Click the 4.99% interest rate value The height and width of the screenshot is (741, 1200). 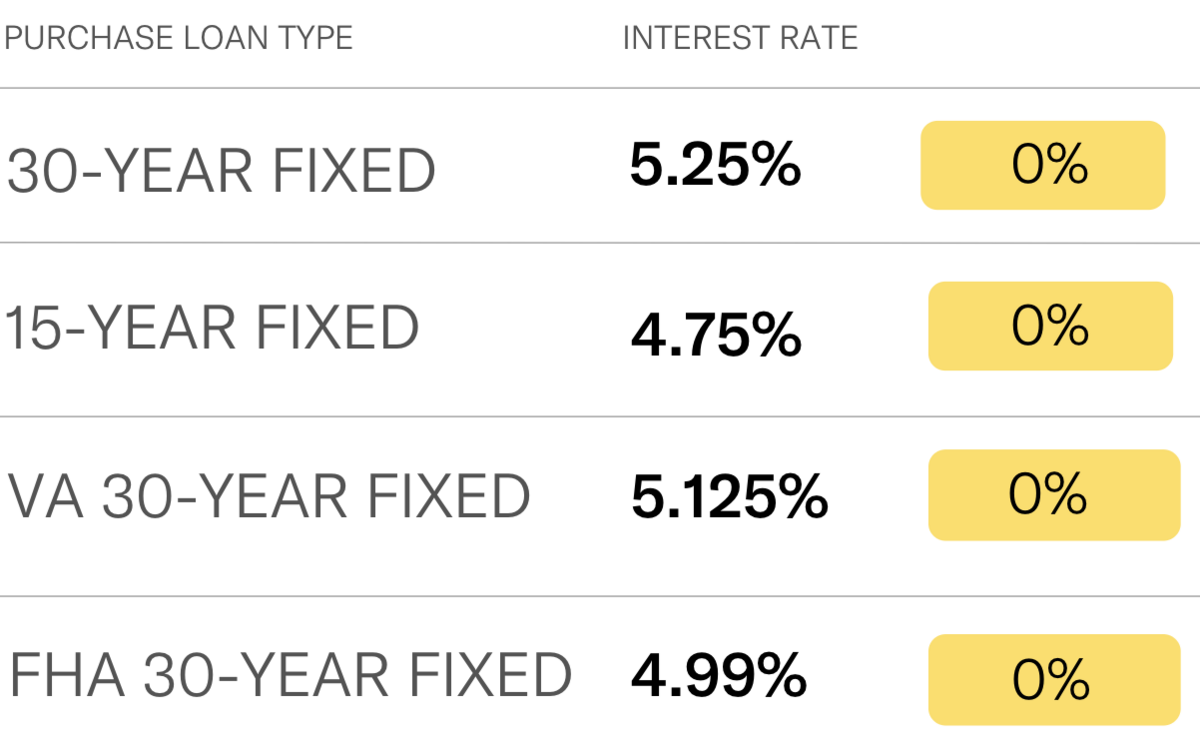pyautogui.click(x=718, y=675)
